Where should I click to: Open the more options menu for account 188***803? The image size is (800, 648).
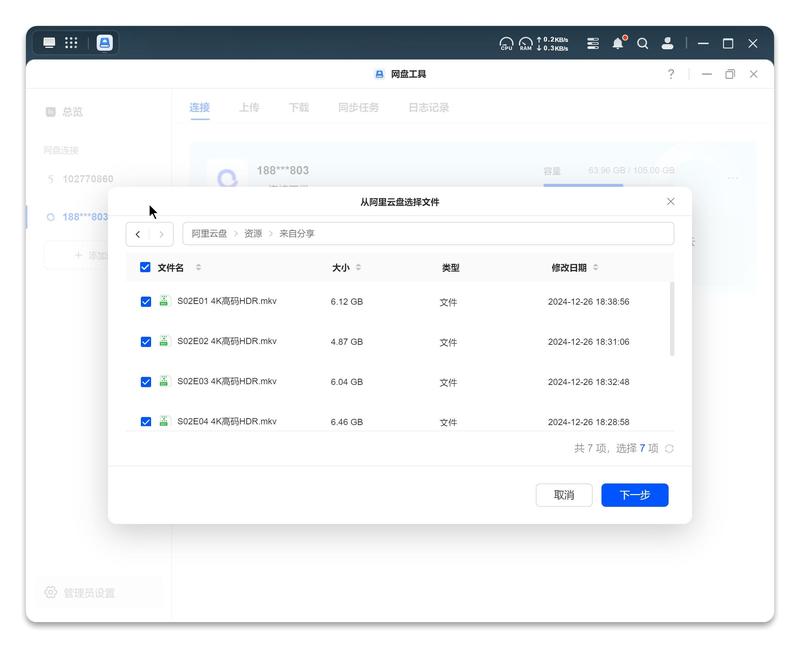click(x=733, y=178)
